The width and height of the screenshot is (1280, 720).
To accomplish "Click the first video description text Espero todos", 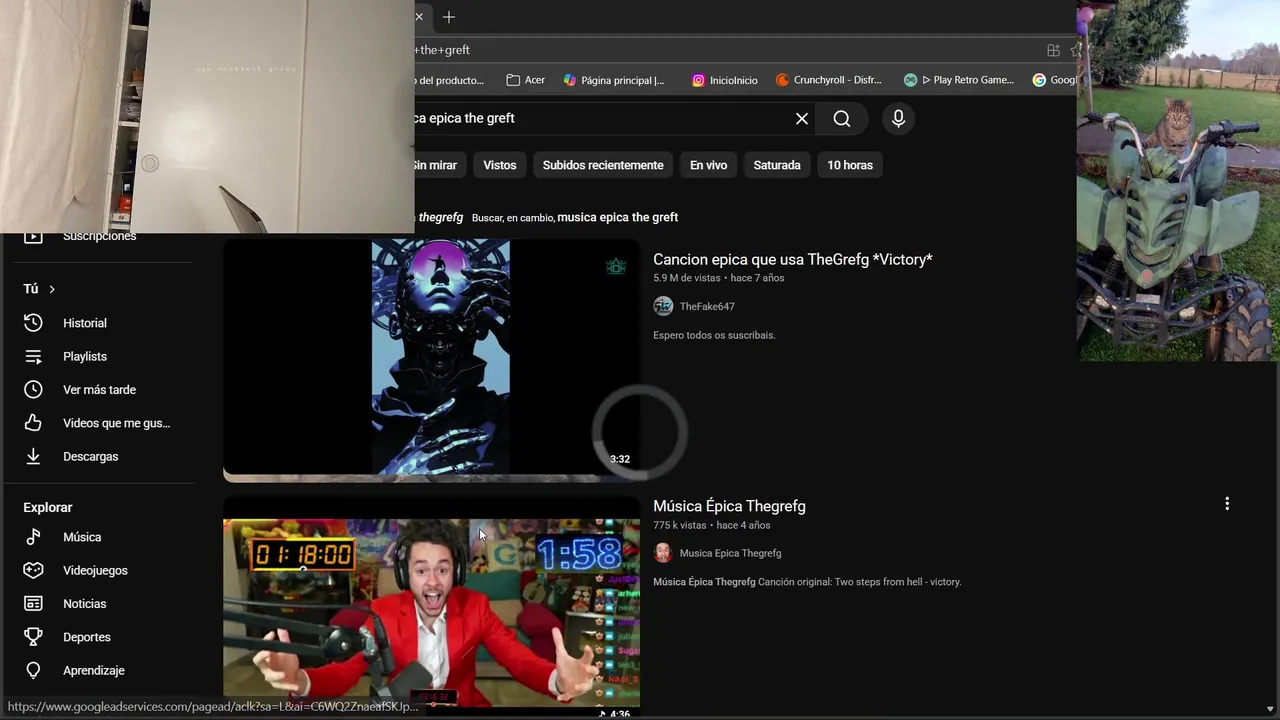I will pos(714,335).
